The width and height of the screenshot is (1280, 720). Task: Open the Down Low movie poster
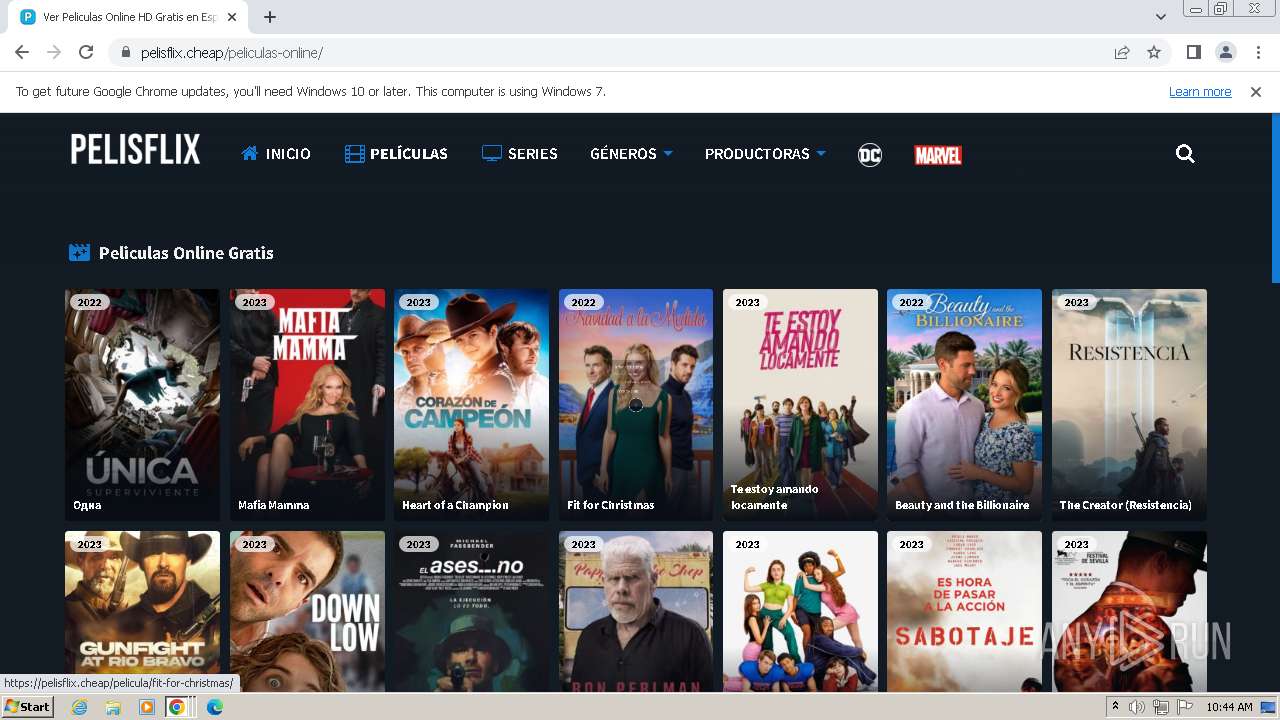[307, 611]
